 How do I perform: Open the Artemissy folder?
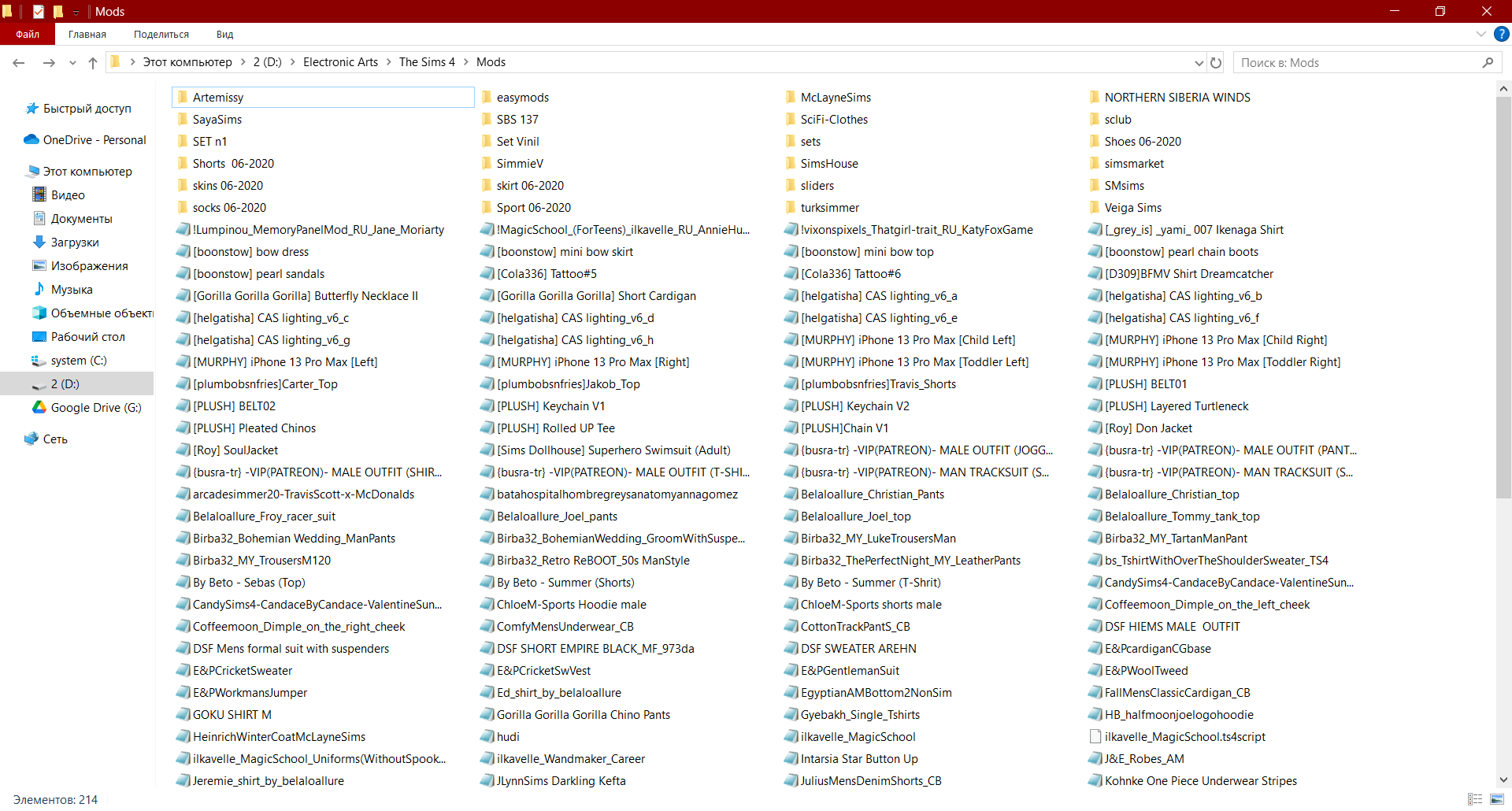pos(218,98)
